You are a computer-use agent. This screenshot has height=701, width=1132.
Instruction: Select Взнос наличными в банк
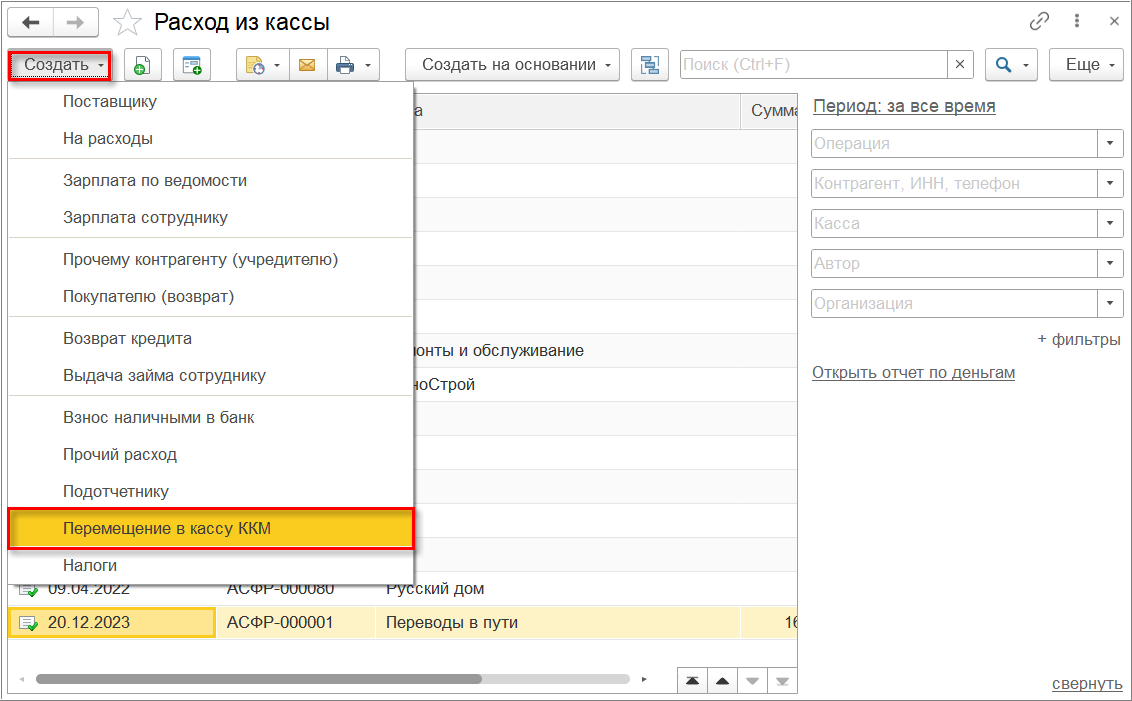(x=210, y=417)
